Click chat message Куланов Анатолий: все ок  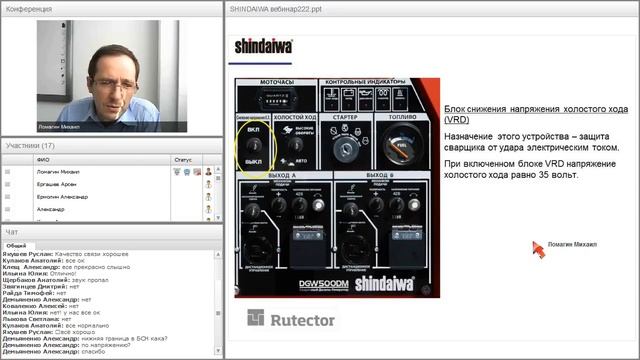coord(44,260)
